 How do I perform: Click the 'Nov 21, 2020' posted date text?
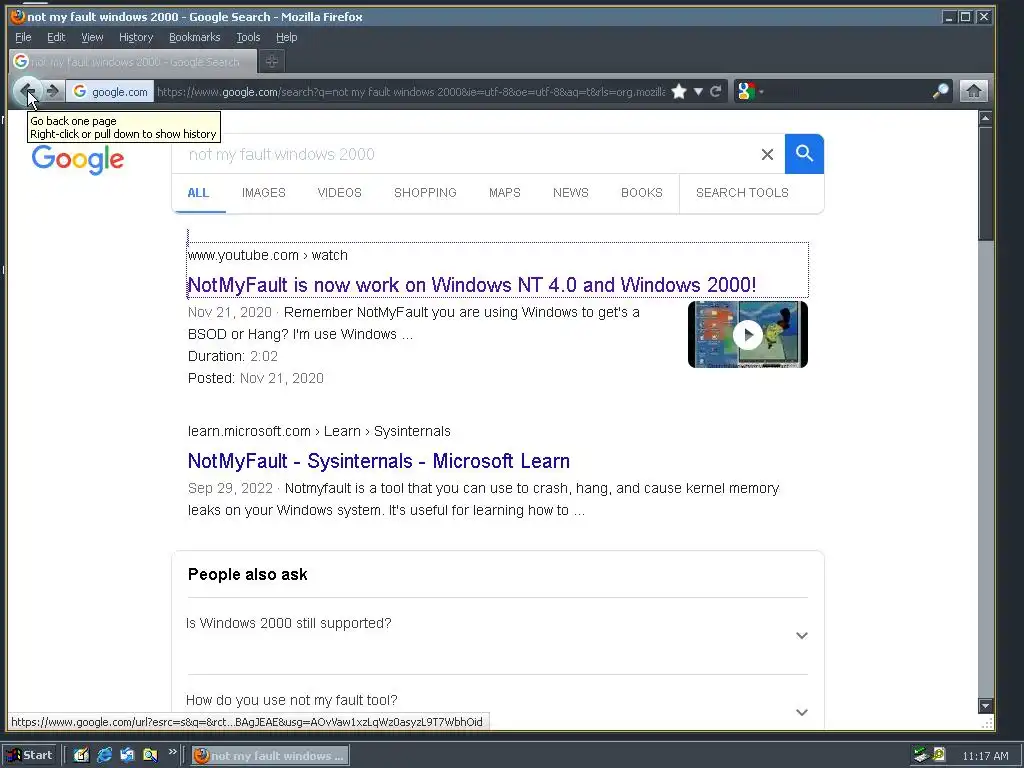pos(281,378)
